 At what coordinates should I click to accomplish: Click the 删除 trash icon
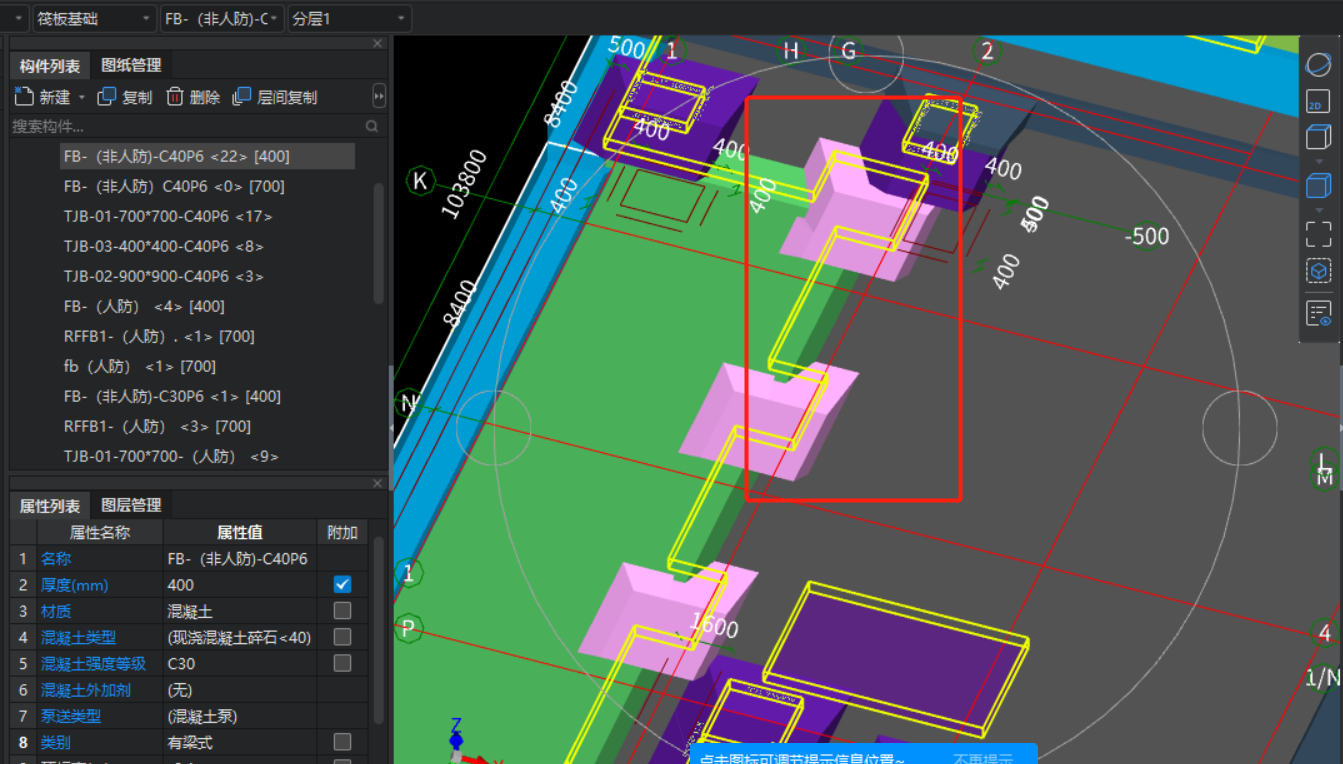point(175,96)
